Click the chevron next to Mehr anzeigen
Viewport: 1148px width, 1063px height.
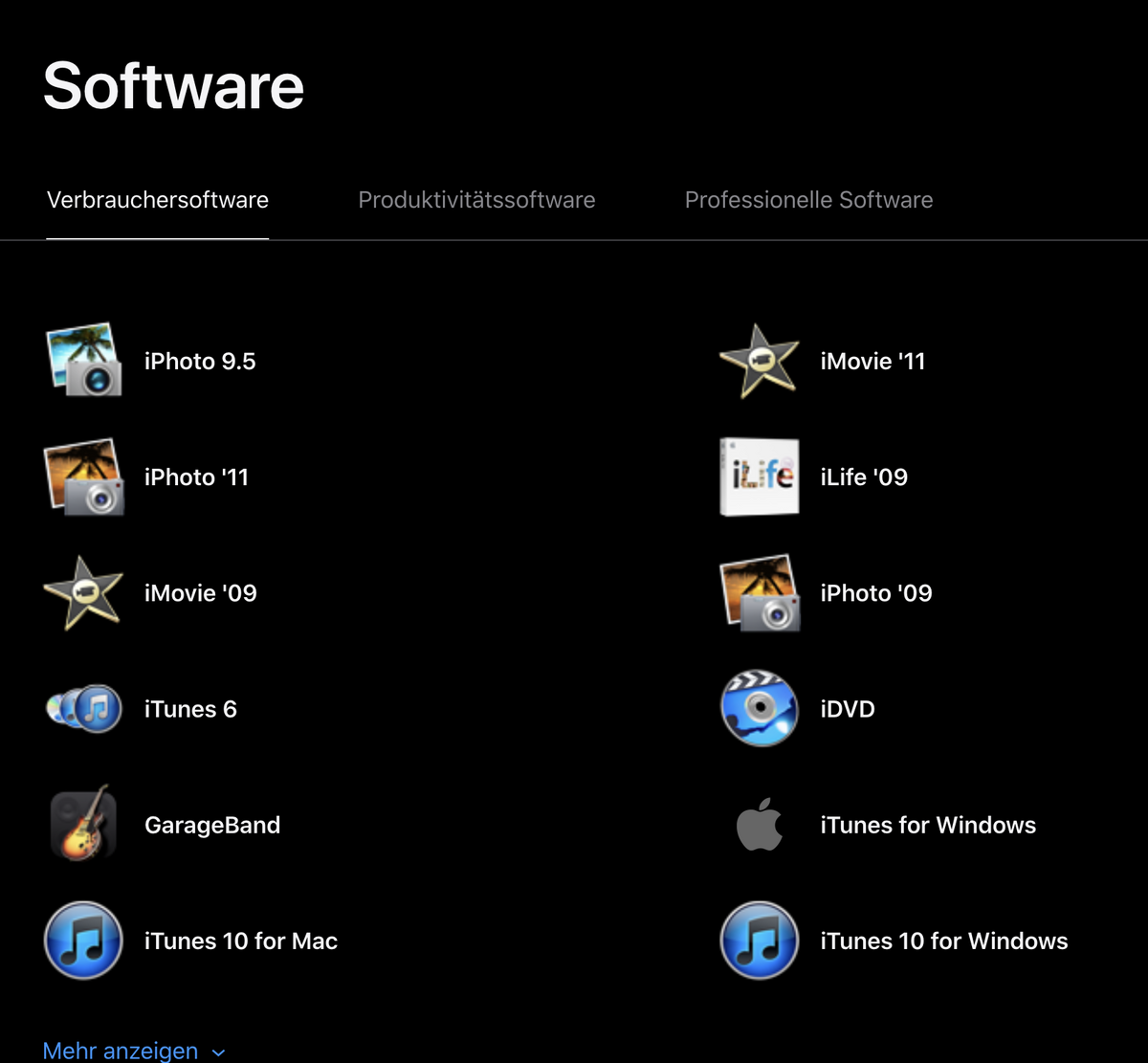pos(219,1052)
